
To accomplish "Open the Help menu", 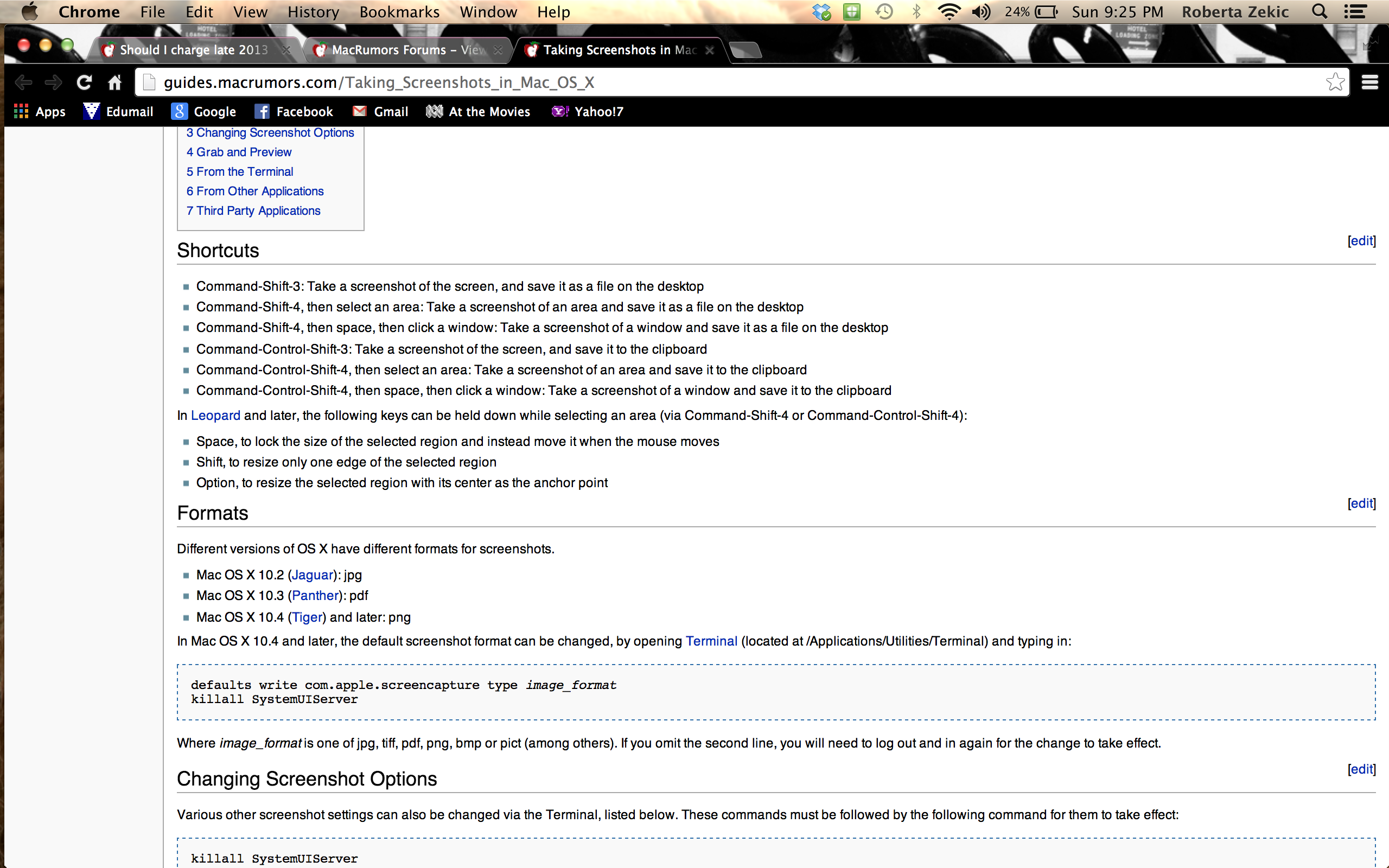I will tap(553, 11).
